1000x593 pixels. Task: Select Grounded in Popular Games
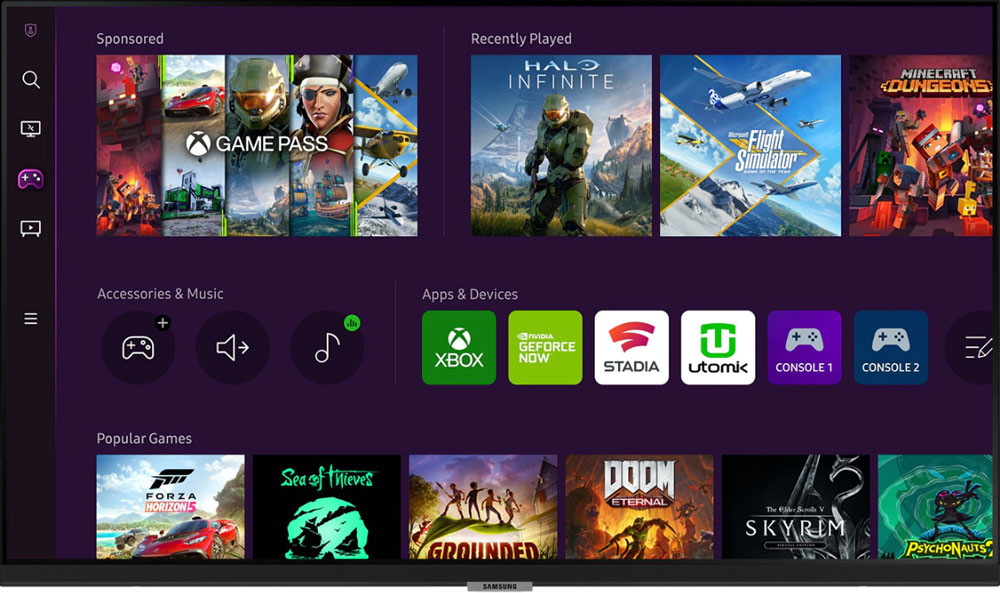coord(483,507)
